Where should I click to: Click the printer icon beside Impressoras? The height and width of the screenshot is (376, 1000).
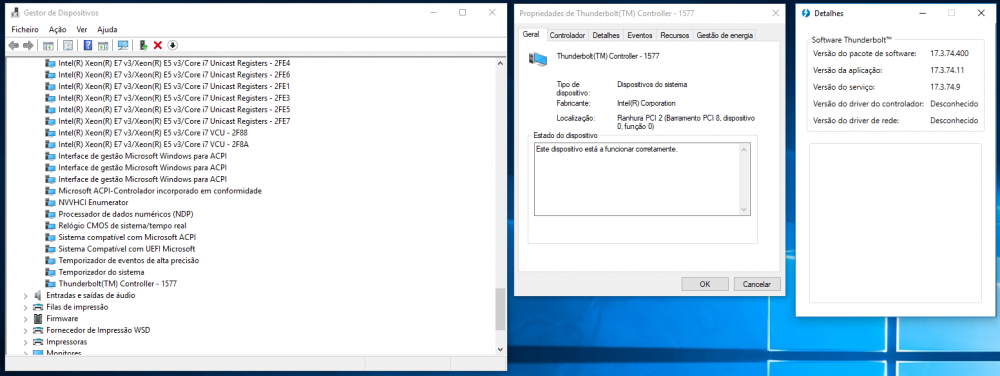click(37, 342)
